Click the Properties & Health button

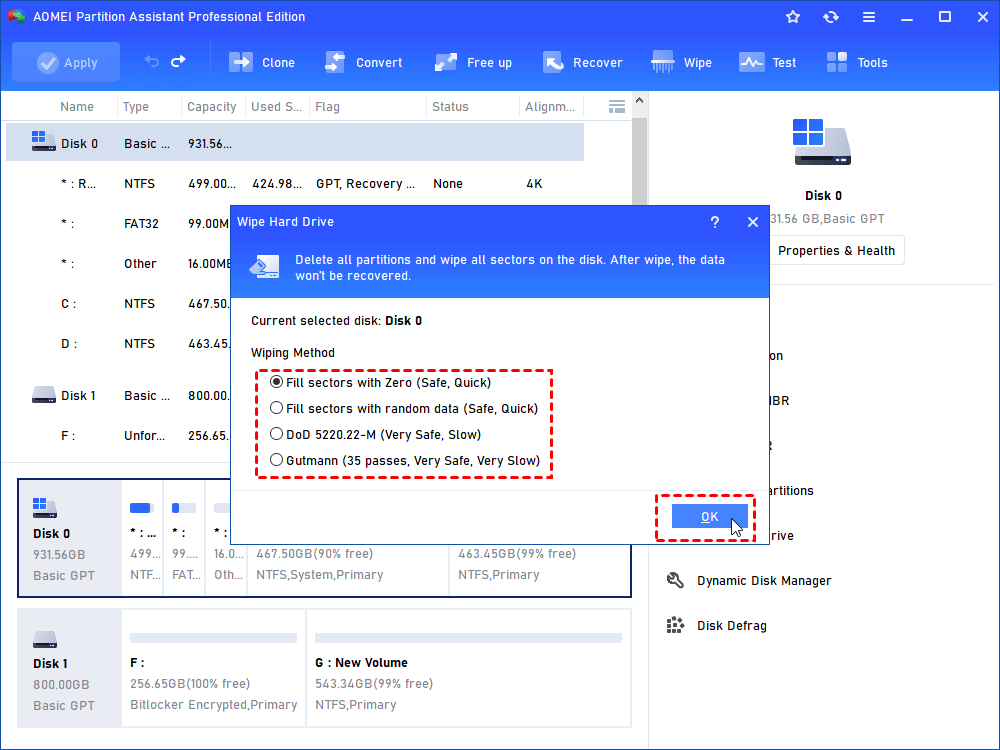pos(836,251)
